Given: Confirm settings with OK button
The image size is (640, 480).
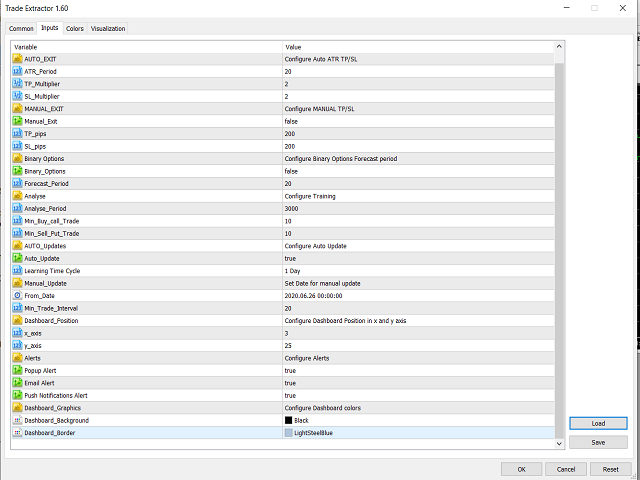Looking at the screenshot, I should click(522, 469).
